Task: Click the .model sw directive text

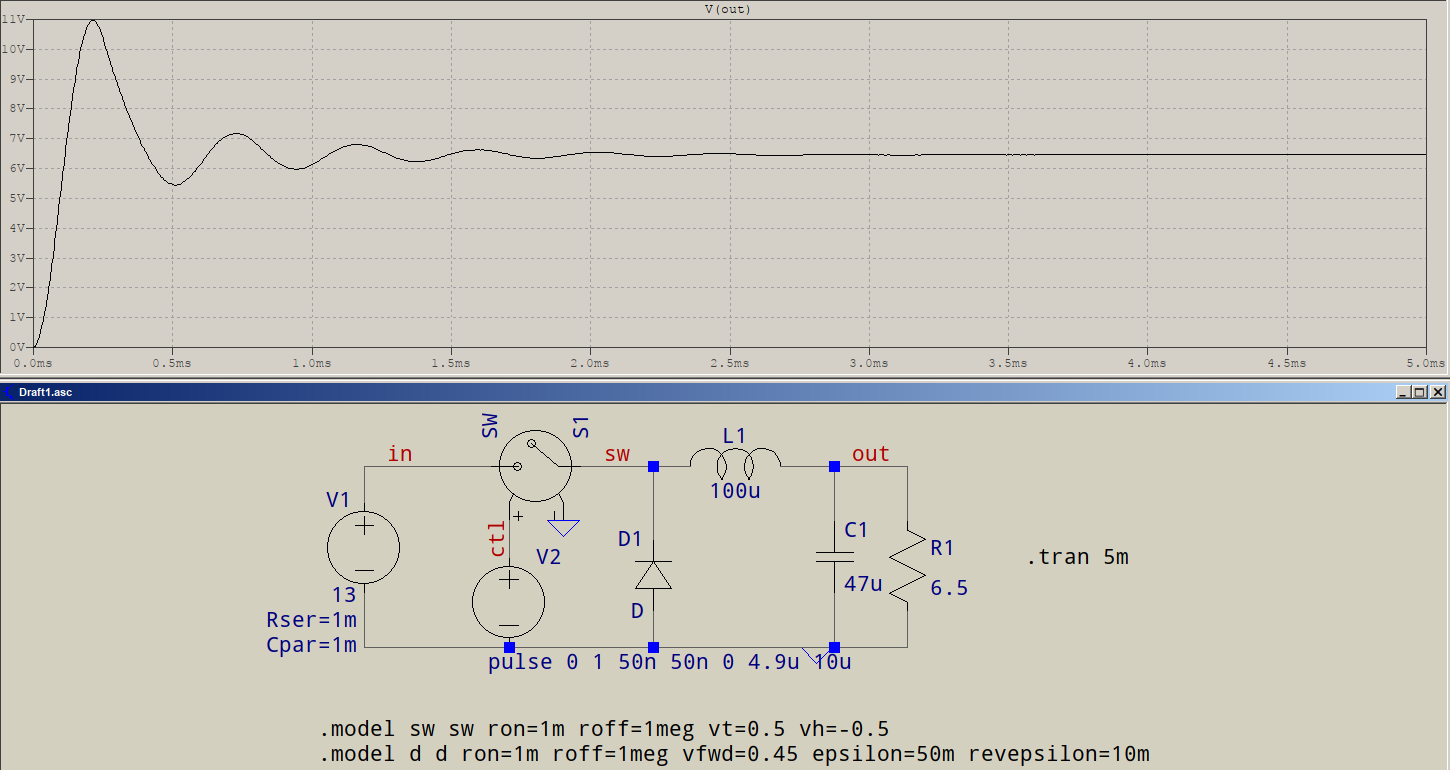Action: [604, 728]
